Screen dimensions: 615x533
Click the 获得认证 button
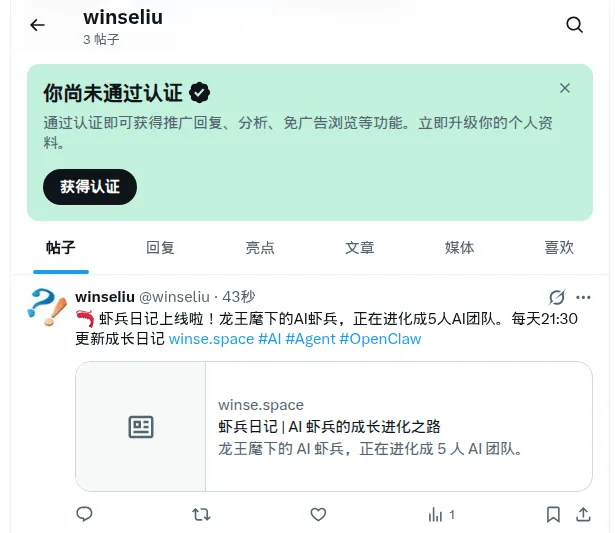pyautogui.click(x=90, y=187)
